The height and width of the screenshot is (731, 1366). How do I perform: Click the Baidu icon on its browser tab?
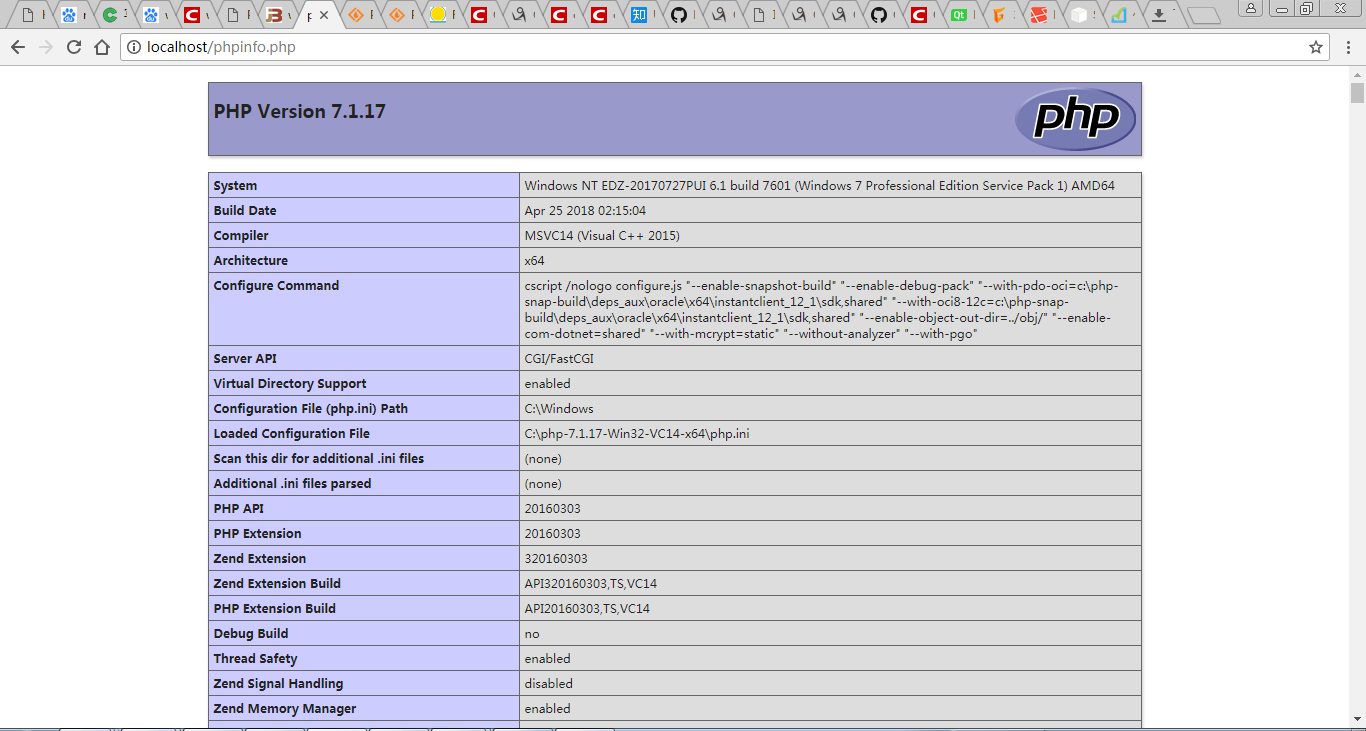pos(69,15)
